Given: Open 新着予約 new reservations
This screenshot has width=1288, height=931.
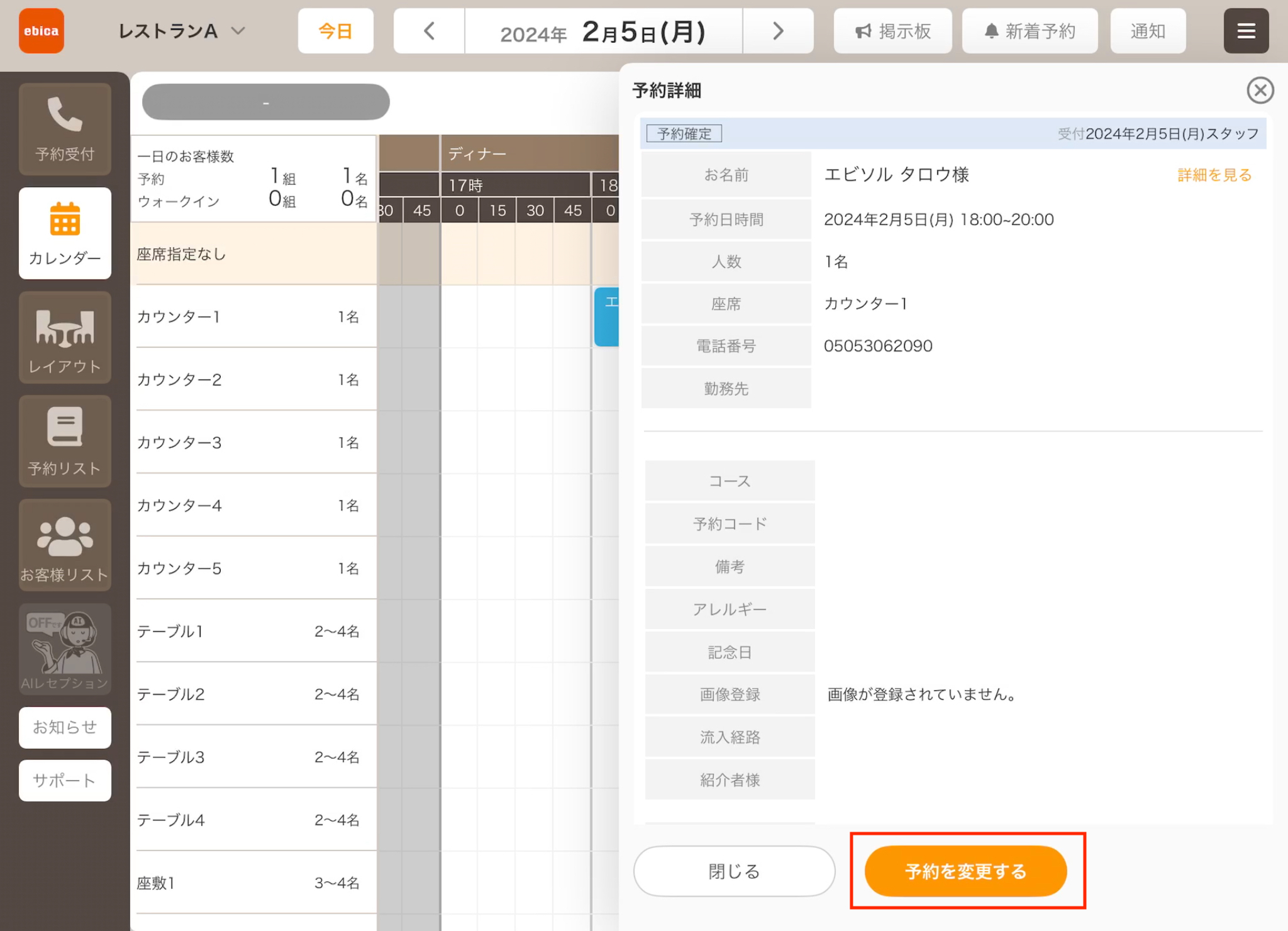Looking at the screenshot, I should pyautogui.click(x=1030, y=31).
